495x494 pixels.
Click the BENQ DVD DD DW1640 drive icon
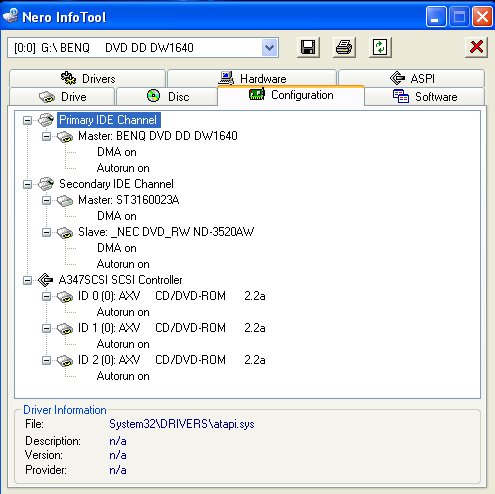tap(65, 136)
